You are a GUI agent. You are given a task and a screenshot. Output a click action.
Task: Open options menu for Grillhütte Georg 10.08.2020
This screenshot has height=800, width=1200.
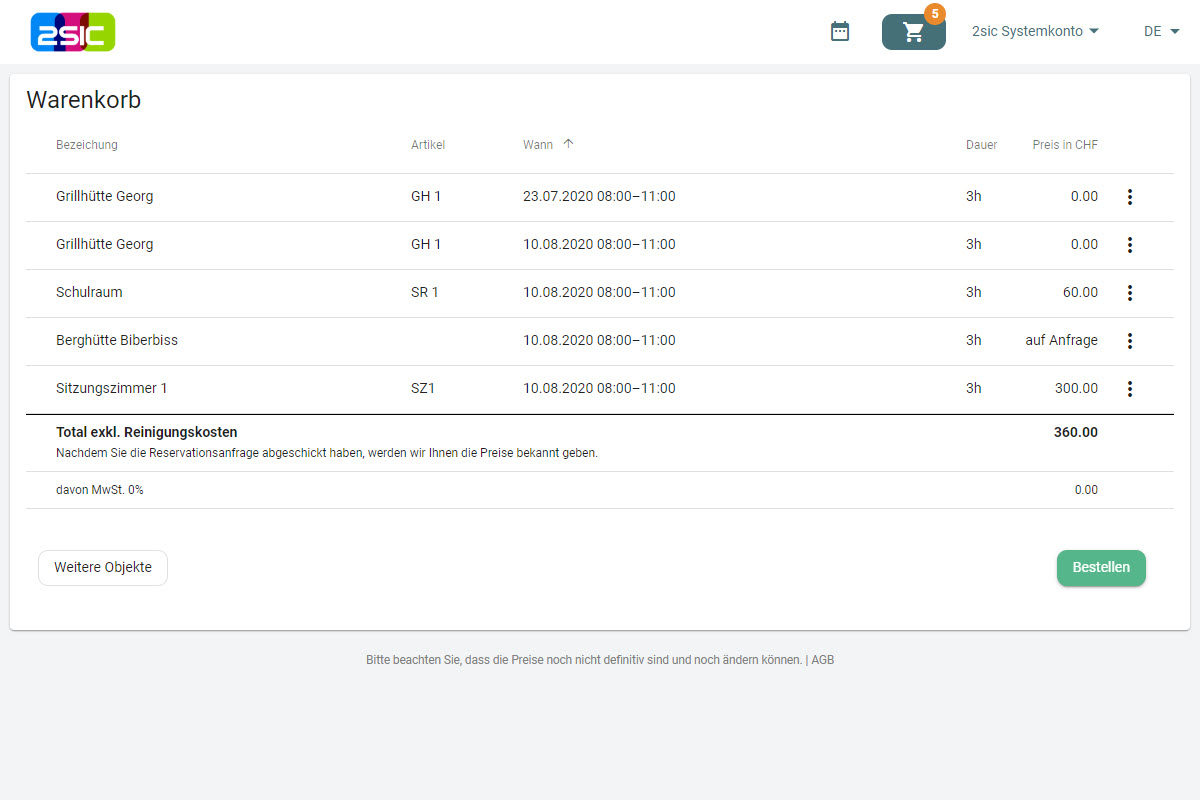click(x=1130, y=245)
